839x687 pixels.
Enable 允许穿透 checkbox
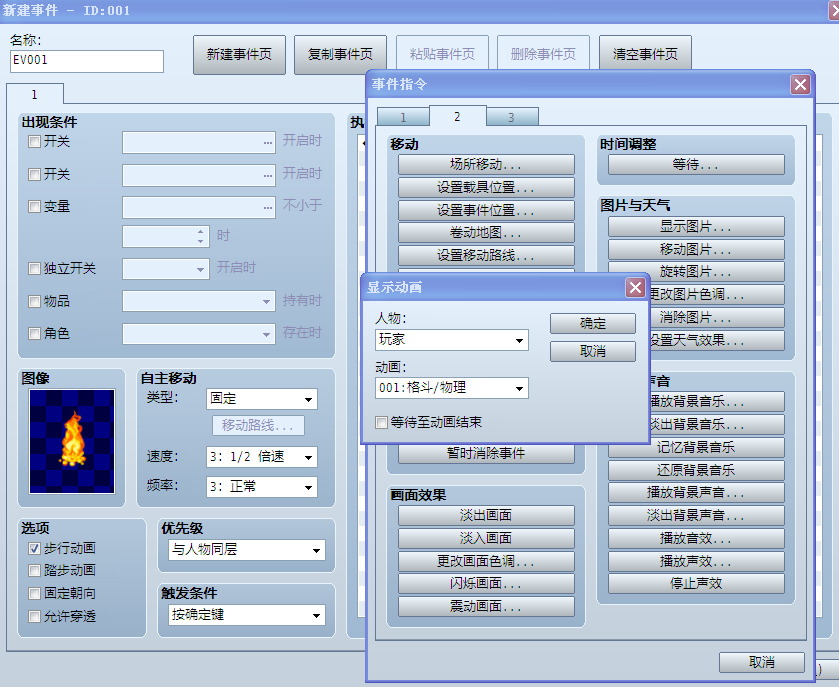34,616
